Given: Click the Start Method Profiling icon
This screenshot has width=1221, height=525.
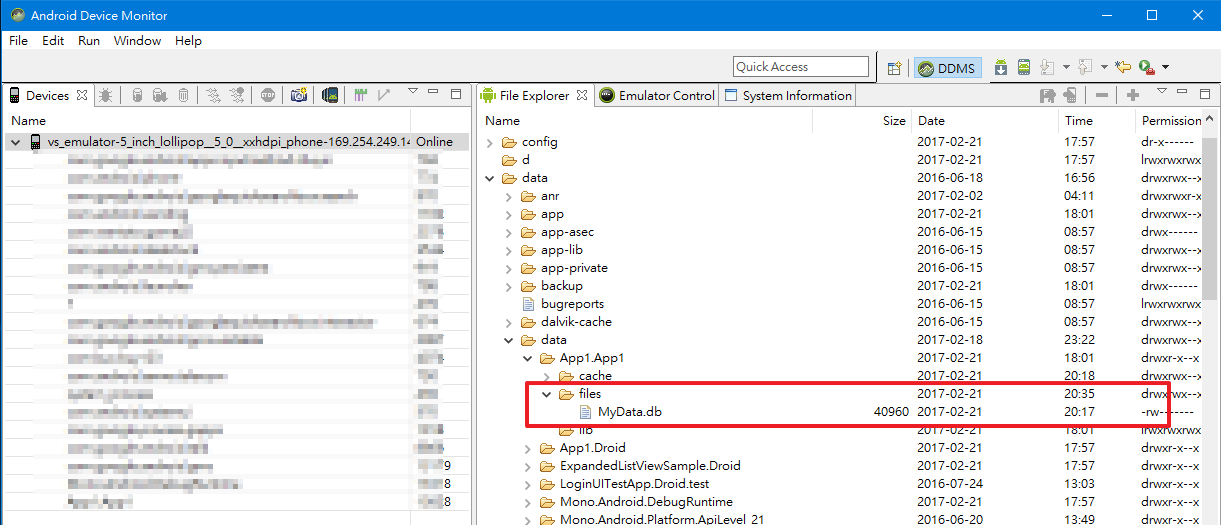Looking at the screenshot, I should click(237, 96).
